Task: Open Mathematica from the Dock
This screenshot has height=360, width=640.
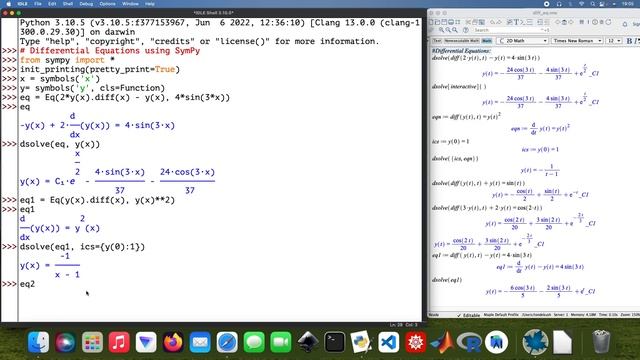Action: coord(416,342)
